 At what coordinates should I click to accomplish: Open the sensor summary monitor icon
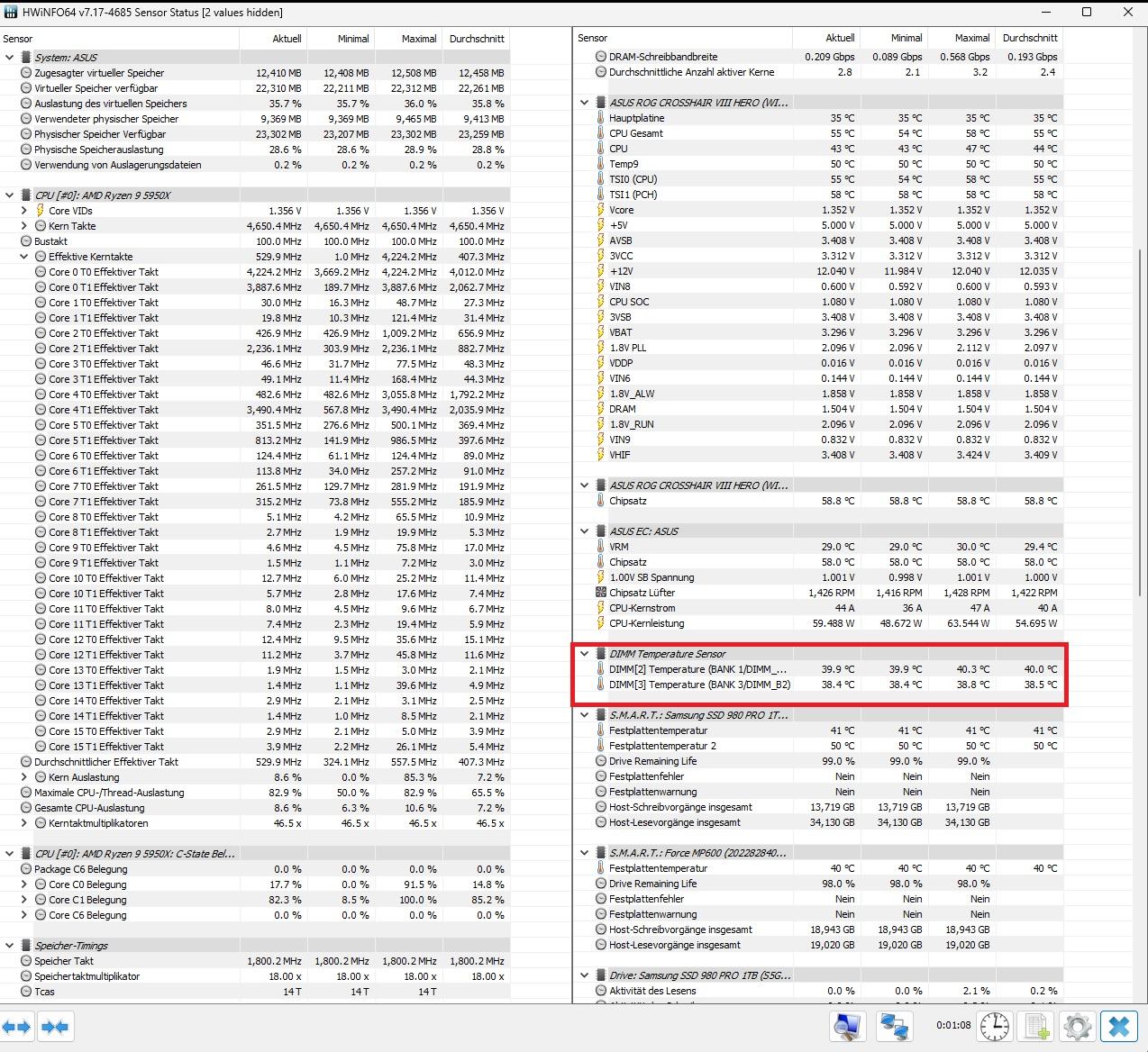click(848, 1026)
